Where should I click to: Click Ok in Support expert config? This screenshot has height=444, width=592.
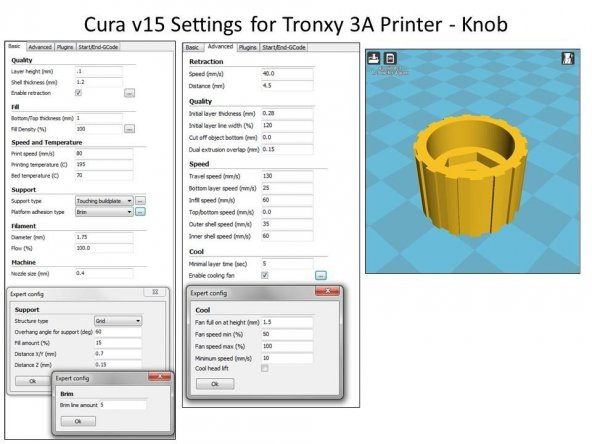(32, 381)
